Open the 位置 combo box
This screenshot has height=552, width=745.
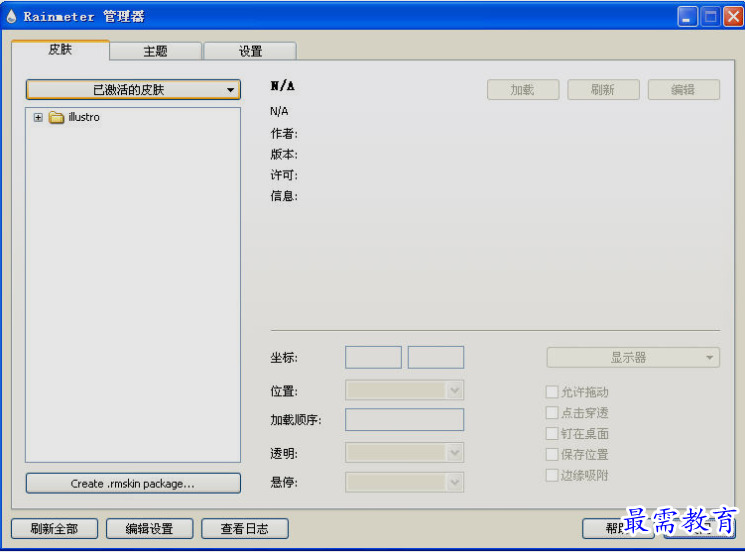404,390
